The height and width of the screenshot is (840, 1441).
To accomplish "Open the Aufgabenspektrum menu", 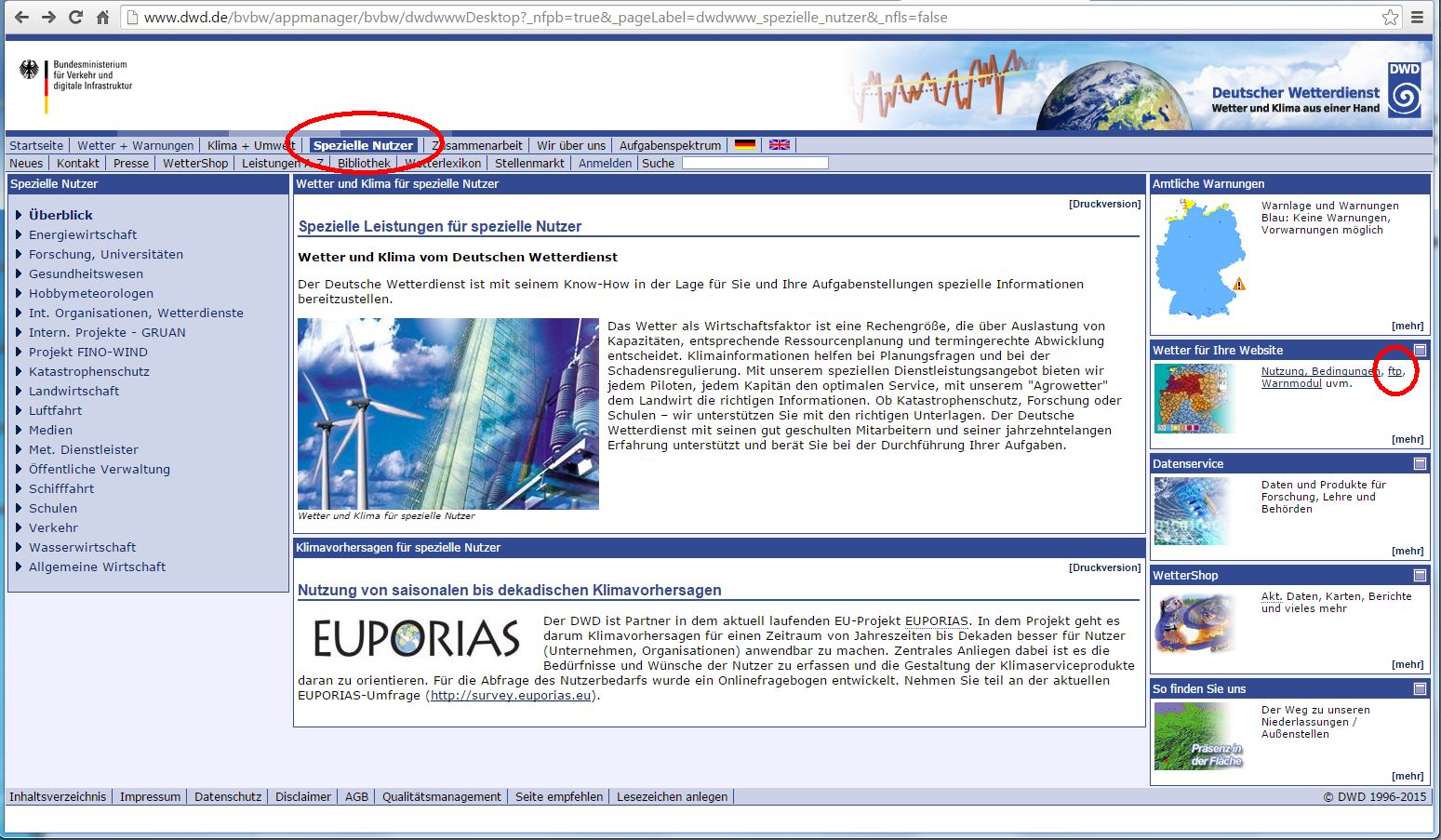I will [670, 145].
